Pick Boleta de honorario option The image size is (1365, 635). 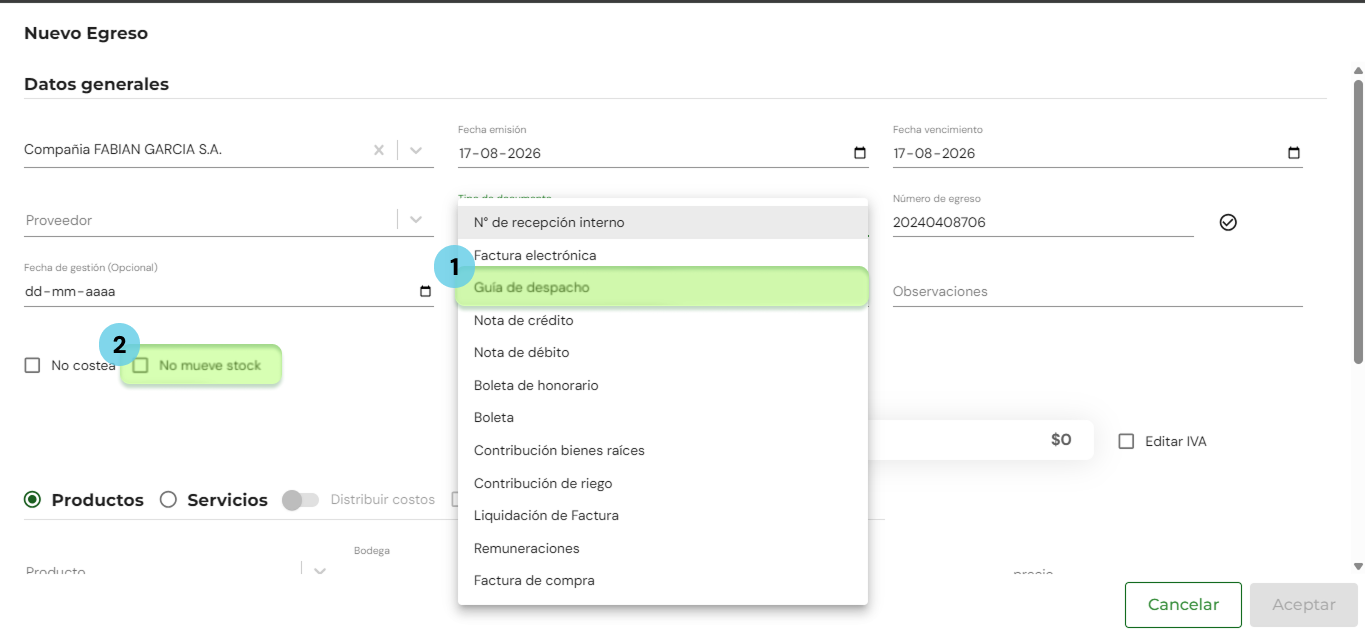coord(662,385)
